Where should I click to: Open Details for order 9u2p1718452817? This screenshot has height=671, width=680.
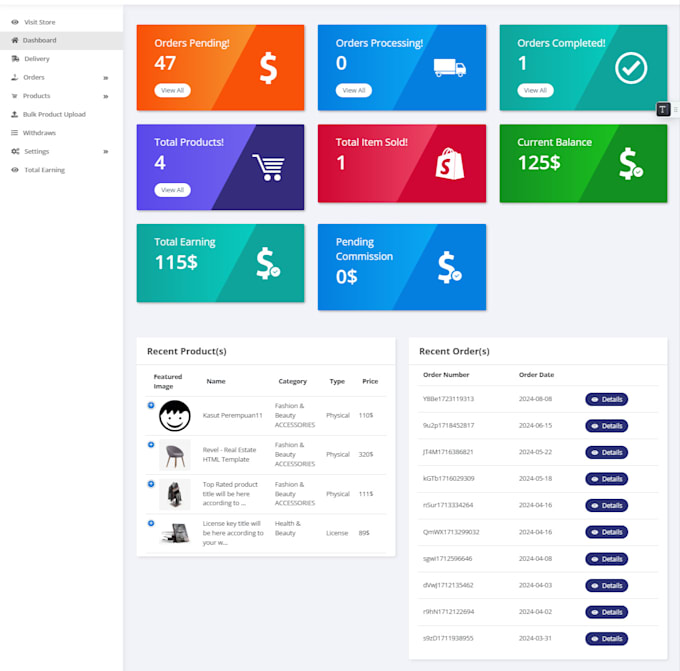pyautogui.click(x=607, y=426)
